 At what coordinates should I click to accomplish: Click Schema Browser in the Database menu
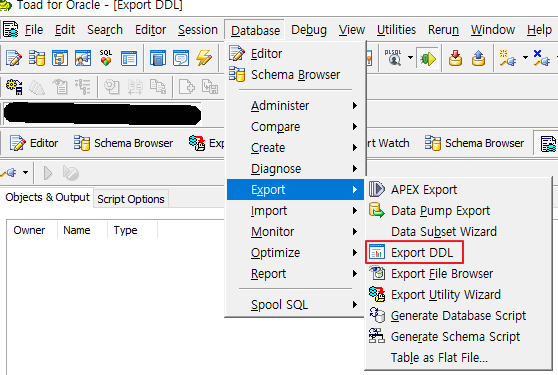[x=295, y=75]
